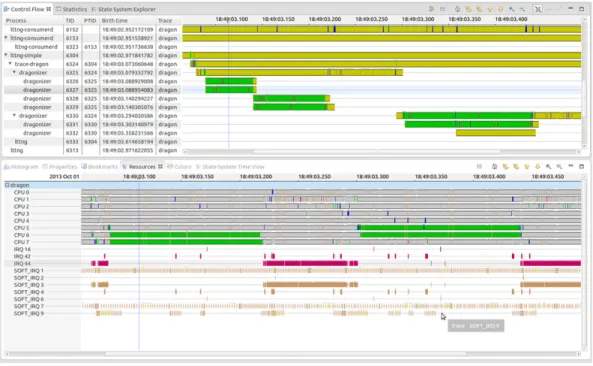Select IRQ 44 row in Resources
Image resolution: width=593 pixels, height=366 pixels.
click(x=22, y=263)
